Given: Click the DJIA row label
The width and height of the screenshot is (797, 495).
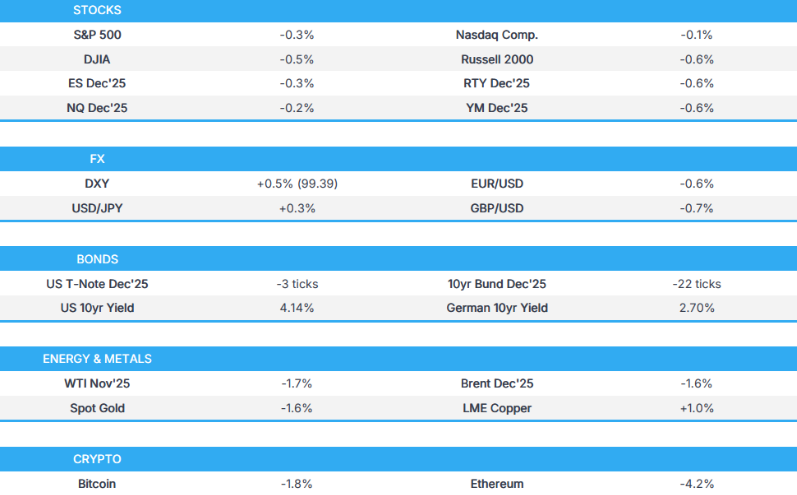Looking at the screenshot, I should (x=97, y=59).
